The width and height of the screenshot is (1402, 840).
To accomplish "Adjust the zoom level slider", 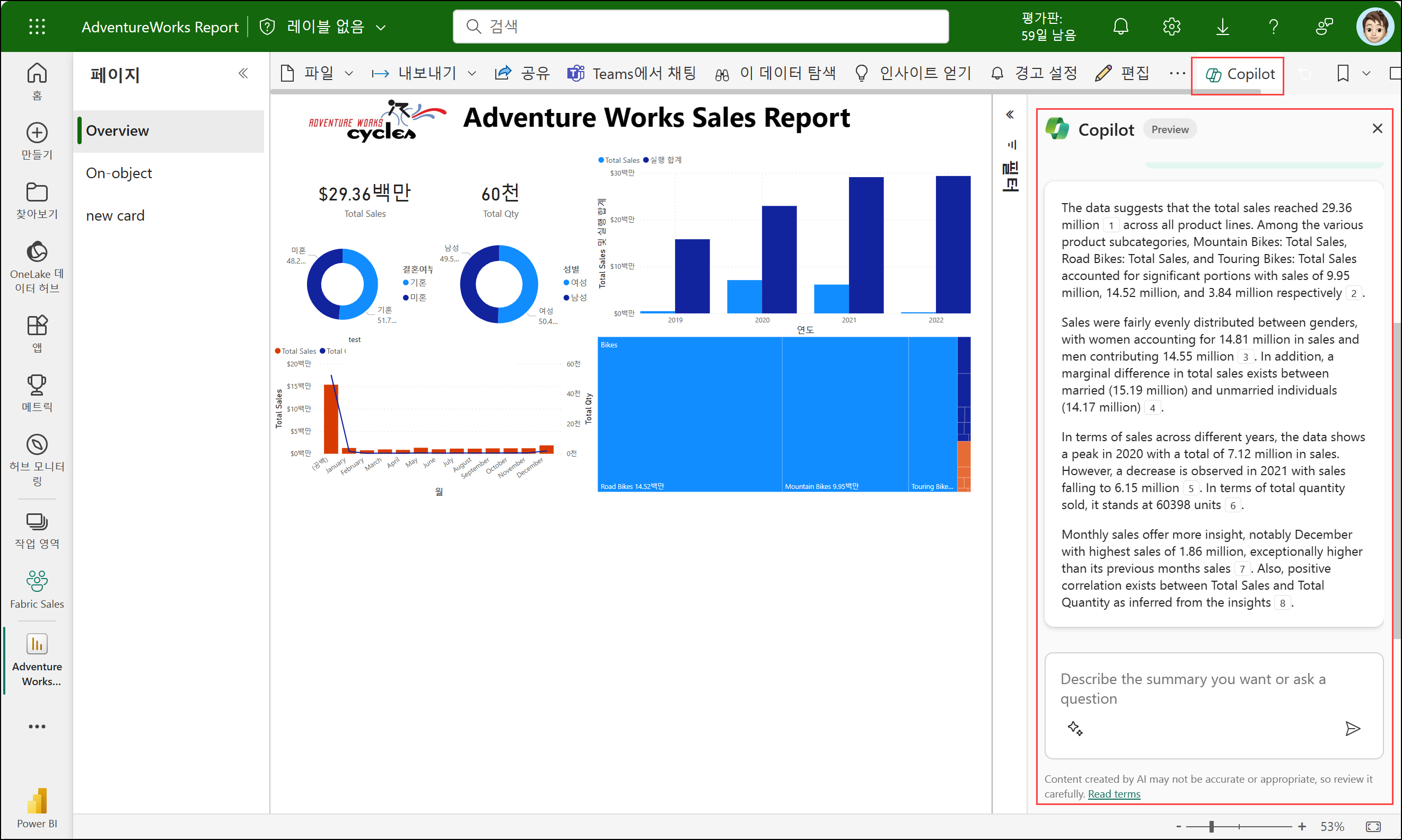I will (x=1211, y=826).
